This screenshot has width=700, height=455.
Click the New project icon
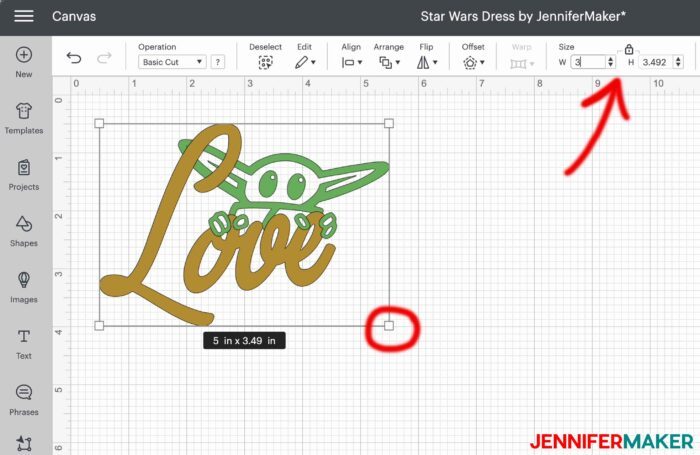pos(24,55)
